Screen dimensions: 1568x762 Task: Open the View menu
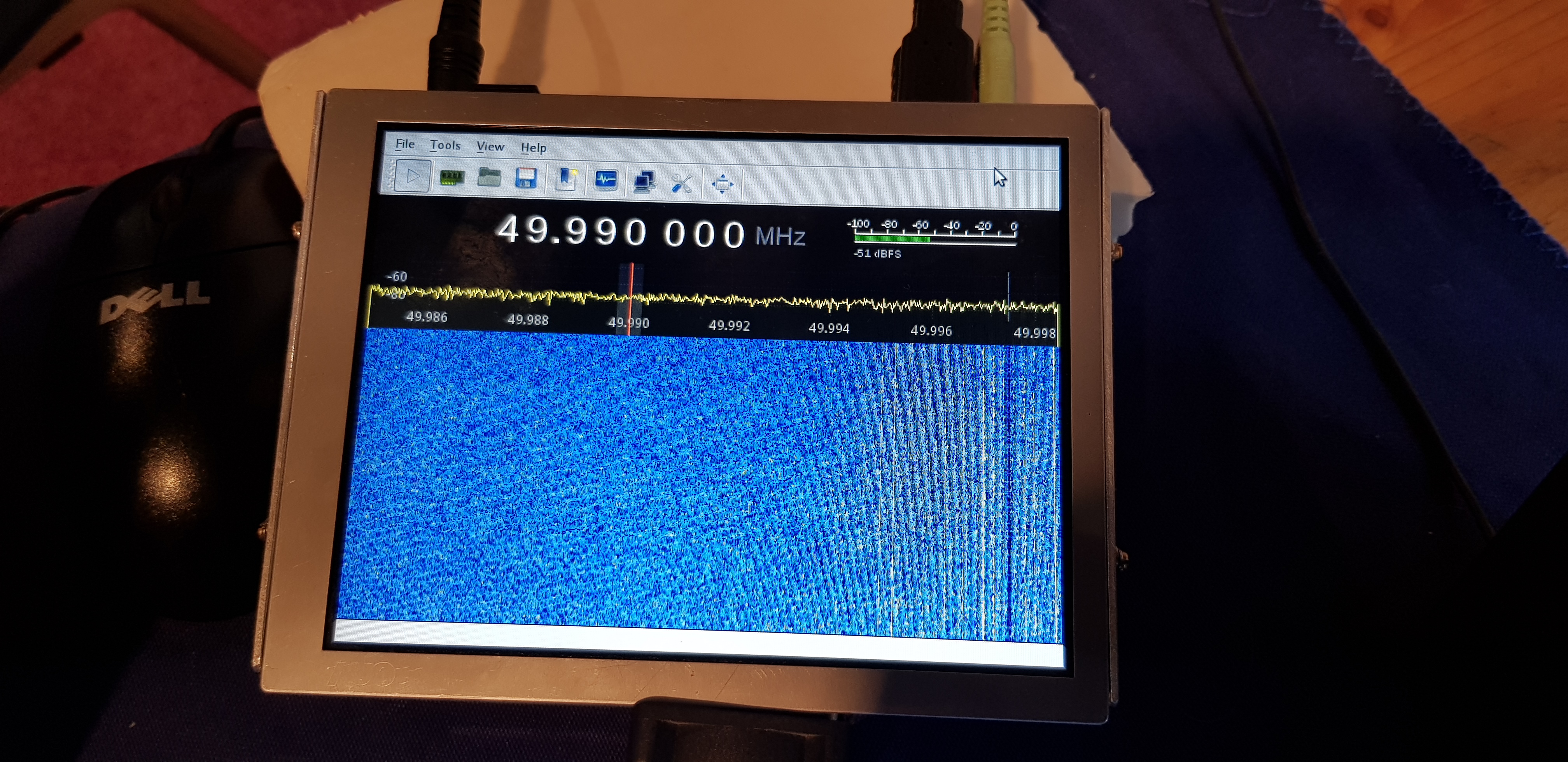tap(490, 147)
